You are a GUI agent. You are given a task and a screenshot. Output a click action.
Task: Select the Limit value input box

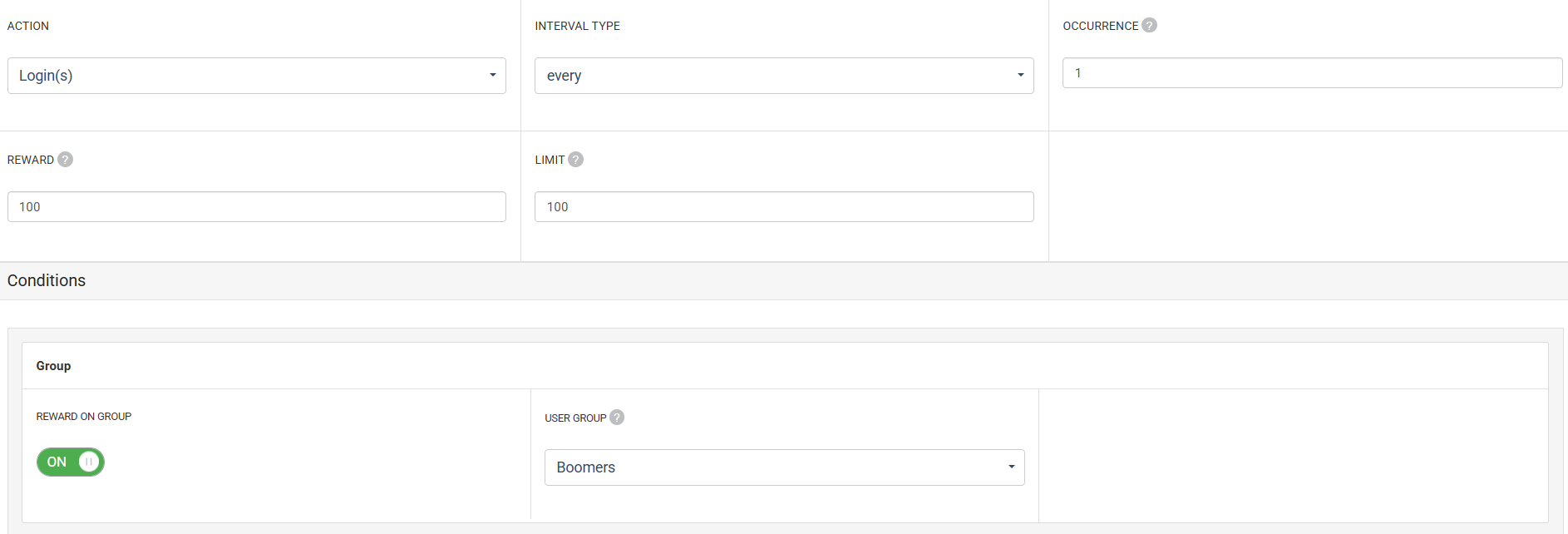(x=783, y=207)
